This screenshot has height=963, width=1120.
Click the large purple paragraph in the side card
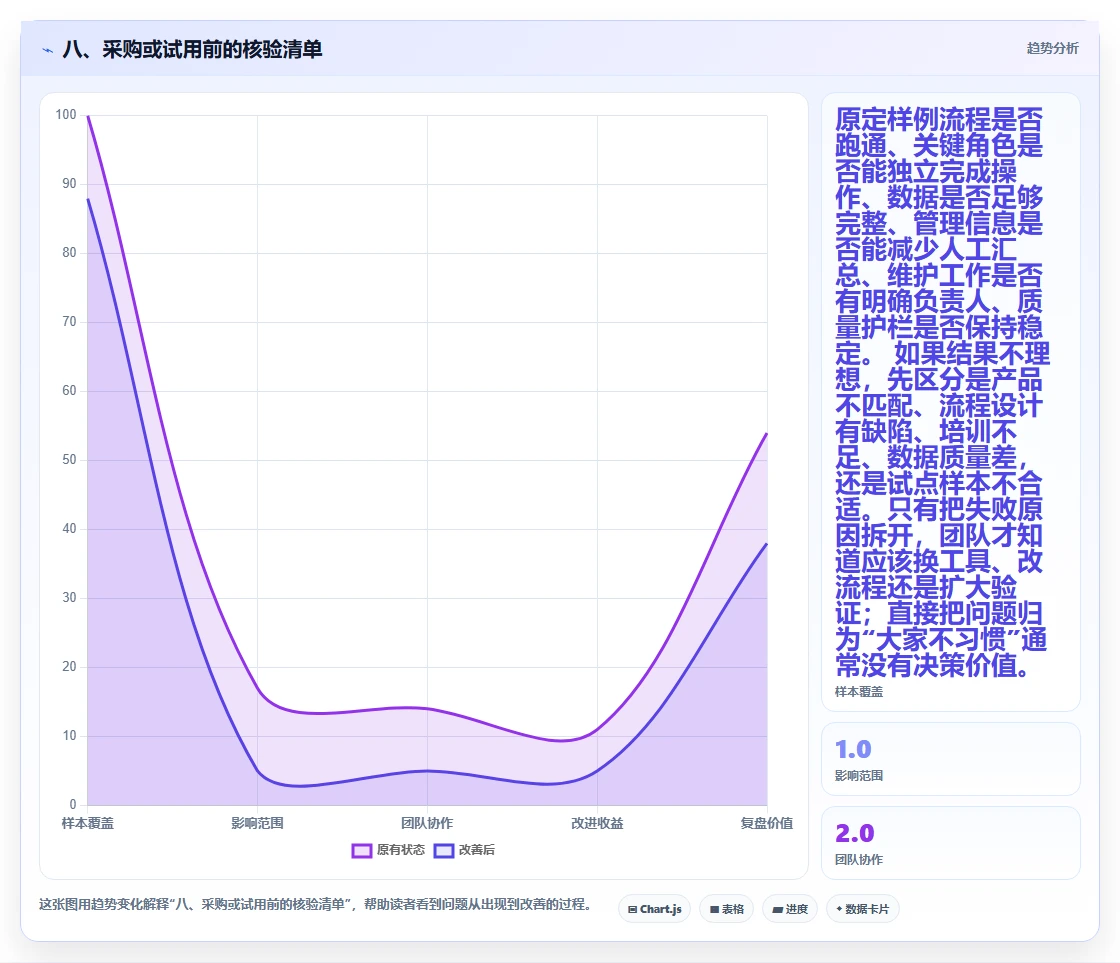[x=941, y=391]
